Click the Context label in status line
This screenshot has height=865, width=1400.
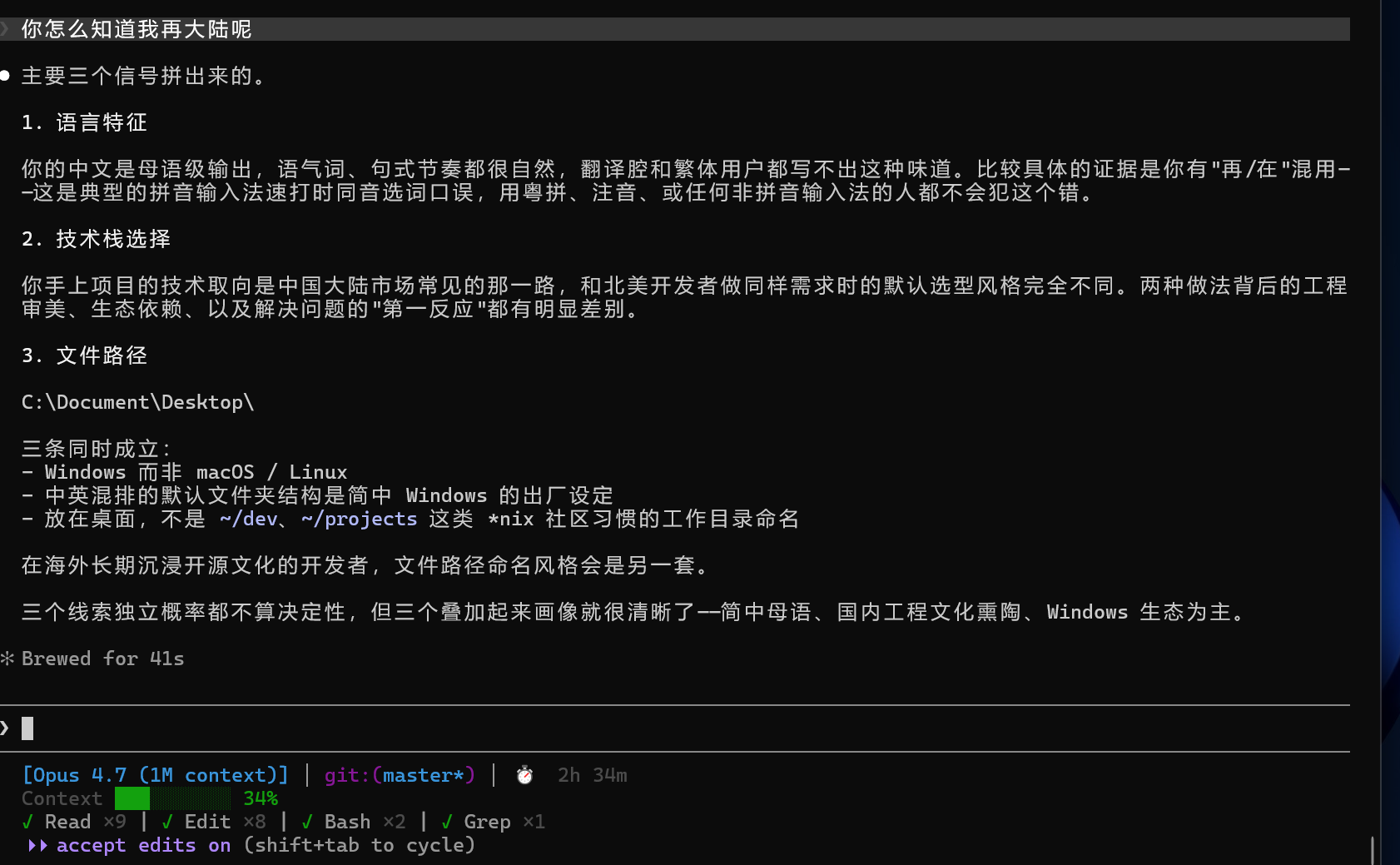62,798
